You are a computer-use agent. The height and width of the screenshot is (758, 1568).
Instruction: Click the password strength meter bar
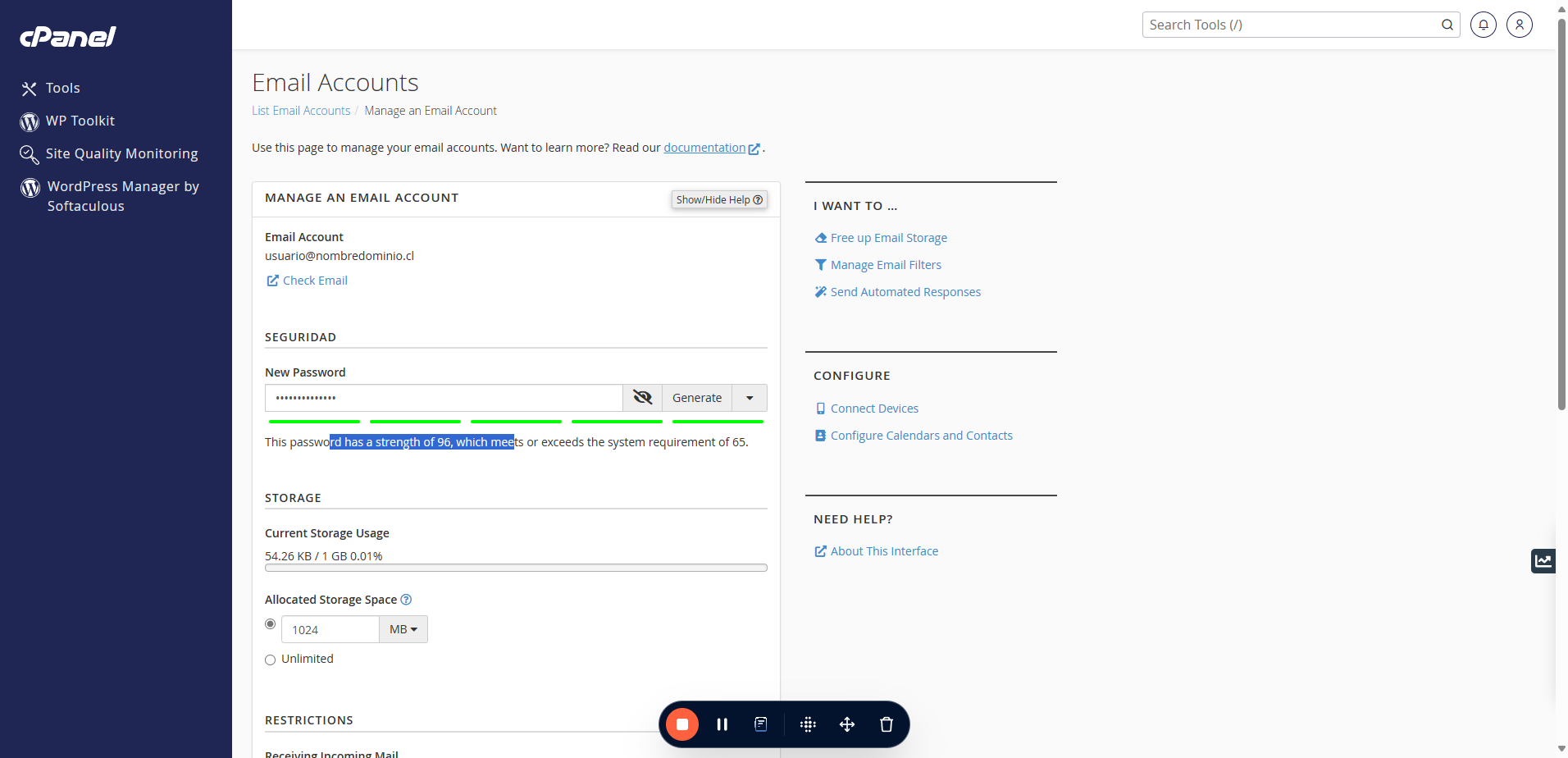click(x=516, y=422)
